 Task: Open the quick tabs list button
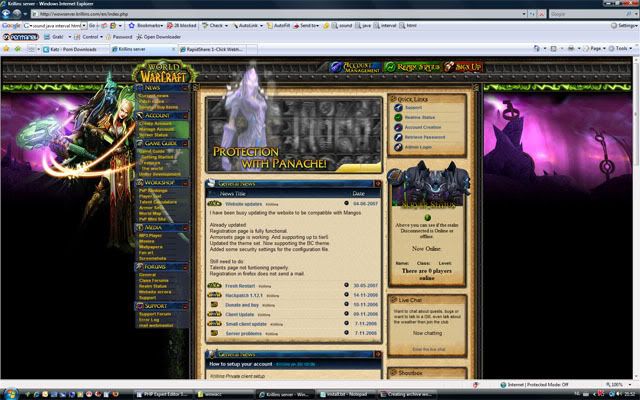click(x=31, y=49)
